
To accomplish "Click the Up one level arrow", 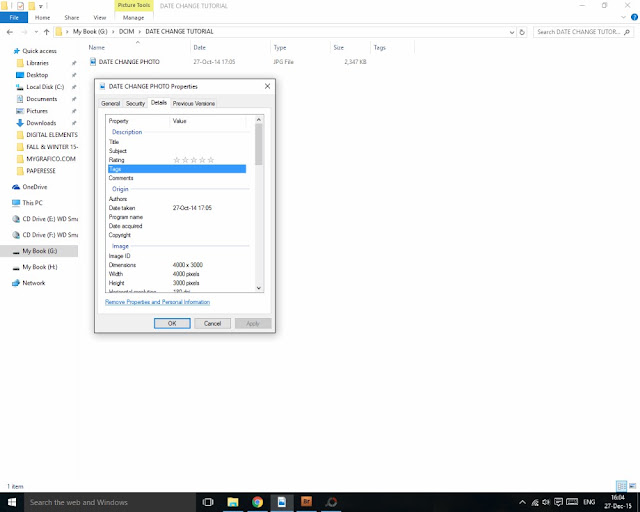I will pos(47,32).
